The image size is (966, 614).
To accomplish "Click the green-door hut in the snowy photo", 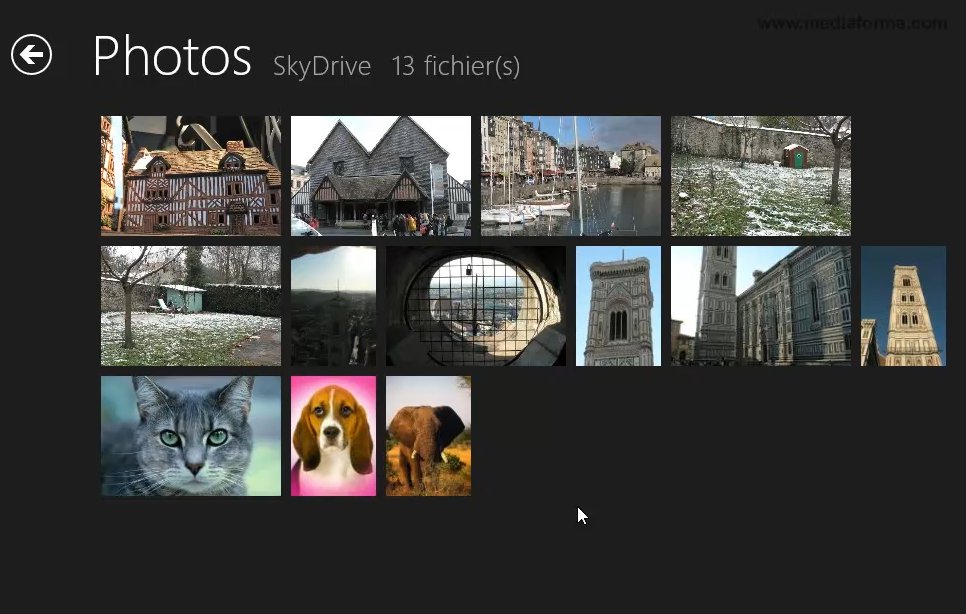I will pos(796,156).
